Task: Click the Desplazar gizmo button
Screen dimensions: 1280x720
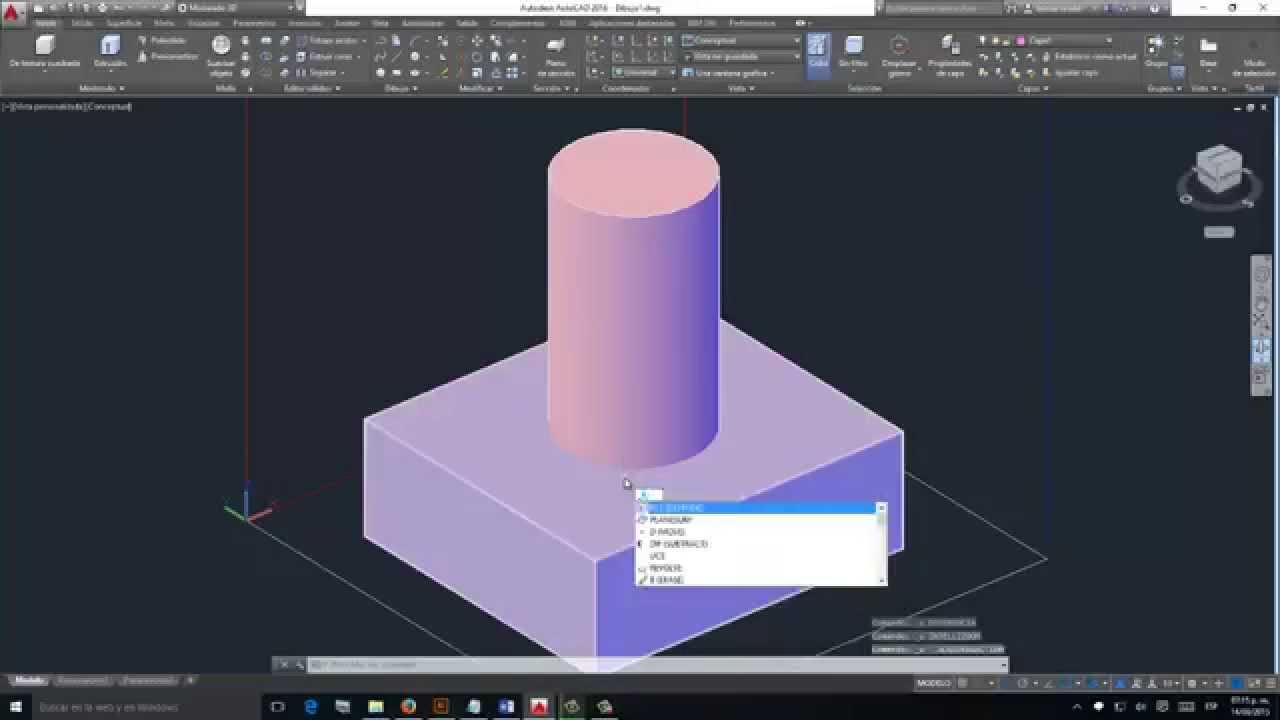Action: pos(899,55)
